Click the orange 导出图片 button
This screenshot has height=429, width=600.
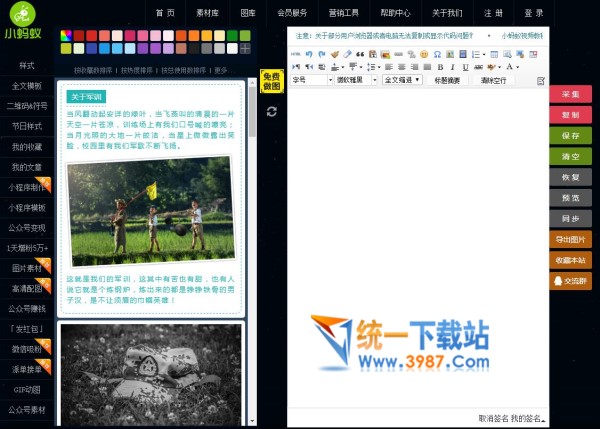[x=571, y=240]
